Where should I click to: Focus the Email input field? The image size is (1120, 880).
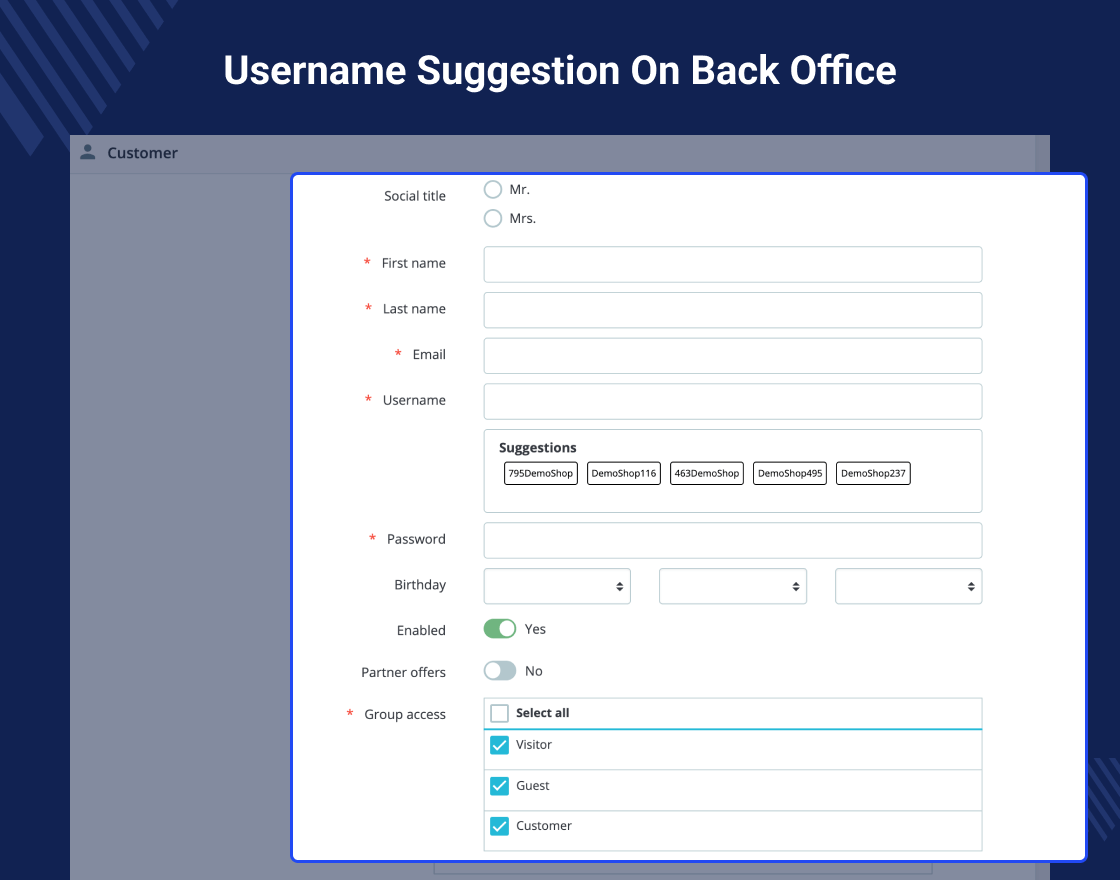click(733, 356)
